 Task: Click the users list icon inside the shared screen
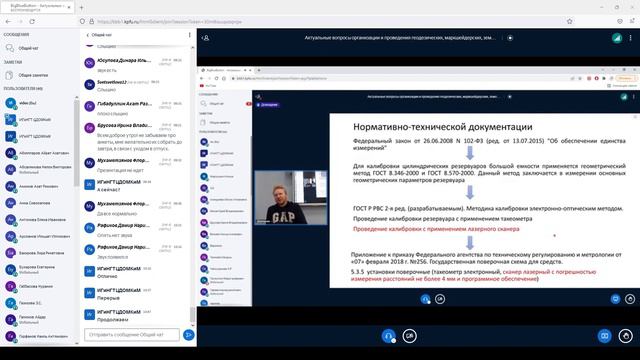pyautogui.click(x=258, y=97)
